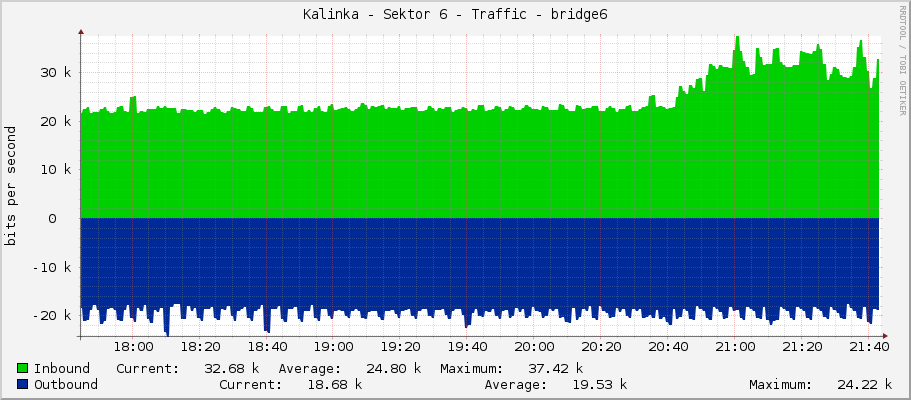
Task: Click the Outbound average value '19.53 k'
Action: click(600, 384)
